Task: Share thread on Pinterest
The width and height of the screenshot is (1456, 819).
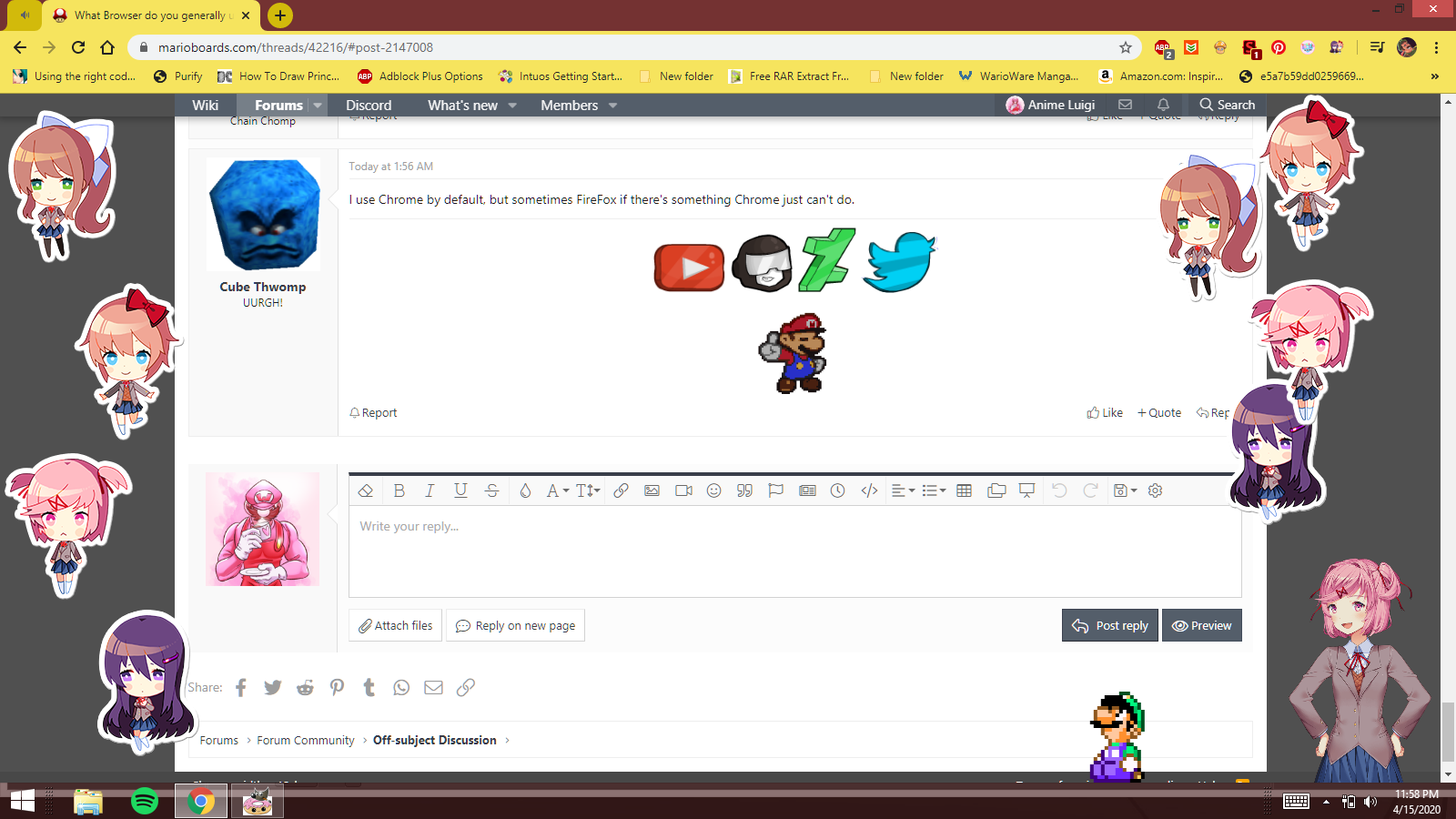Action: click(x=338, y=687)
